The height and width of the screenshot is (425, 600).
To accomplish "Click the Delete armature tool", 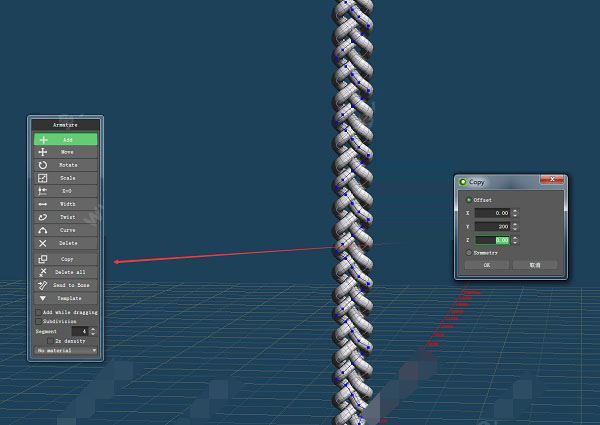I will [x=66, y=243].
